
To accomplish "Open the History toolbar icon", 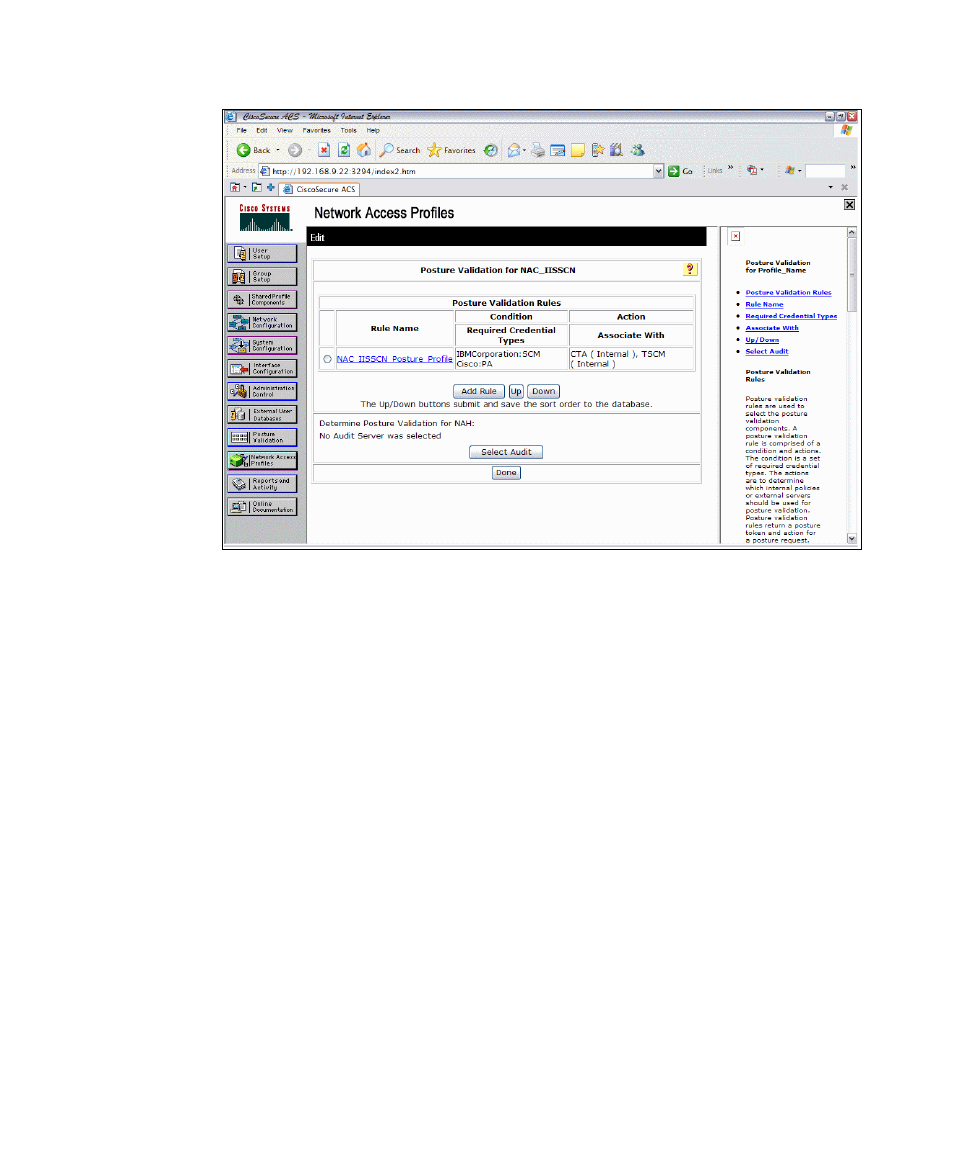I will [491, 150].
